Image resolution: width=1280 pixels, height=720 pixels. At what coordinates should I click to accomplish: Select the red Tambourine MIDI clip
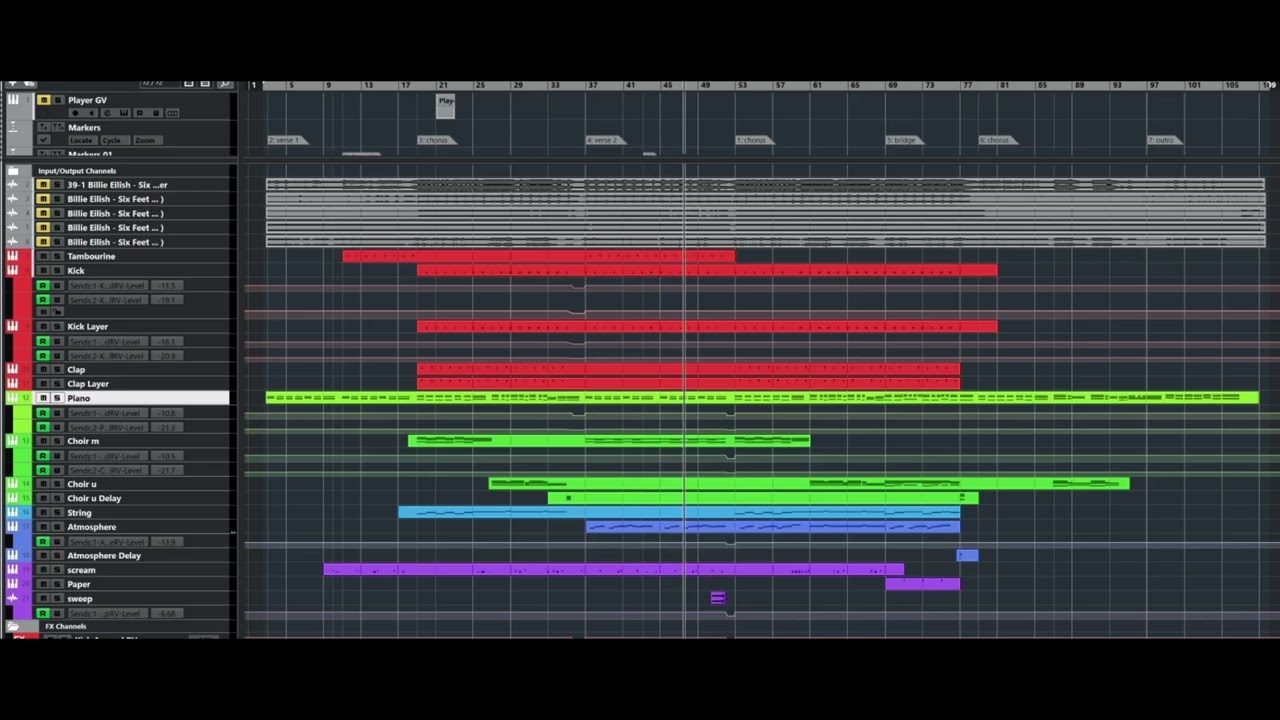(x=538, y=256)
